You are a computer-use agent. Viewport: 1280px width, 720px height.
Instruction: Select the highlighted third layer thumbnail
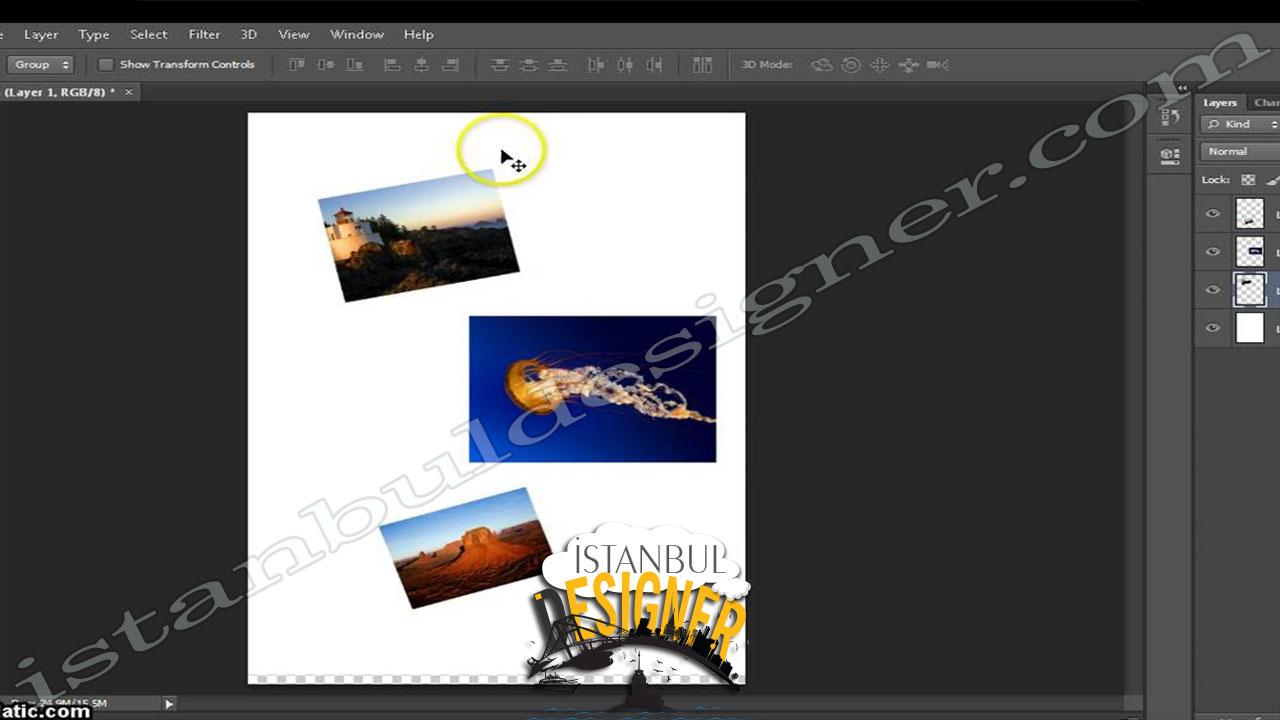1250,290
